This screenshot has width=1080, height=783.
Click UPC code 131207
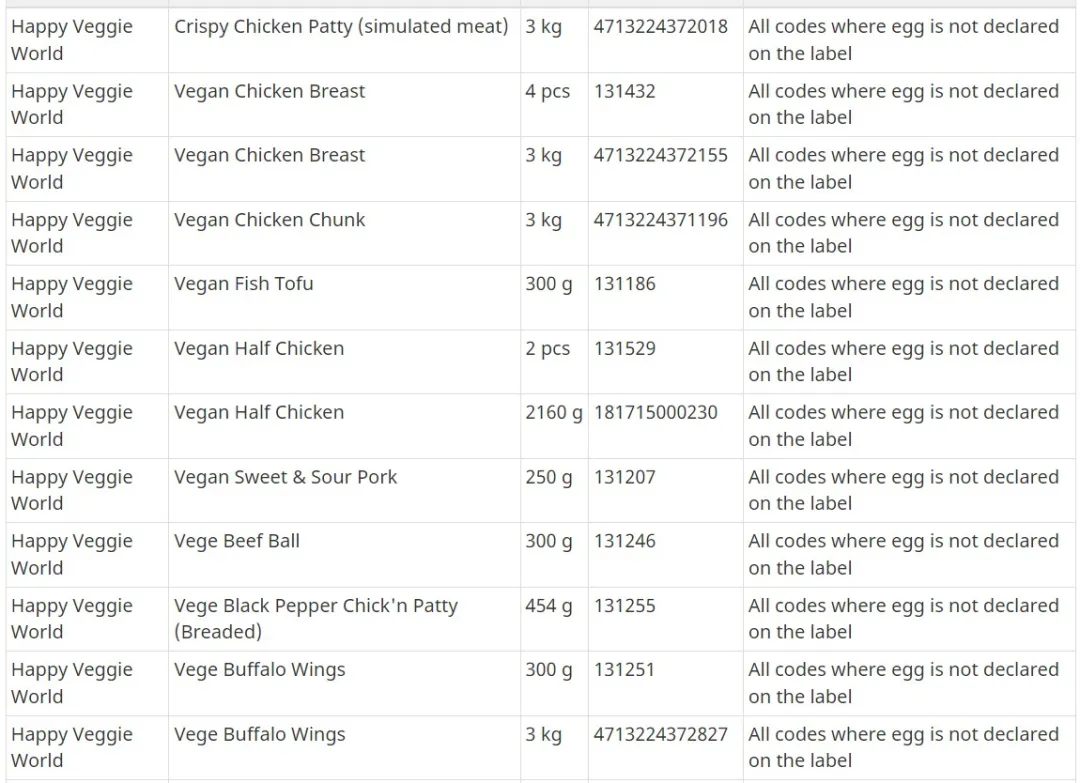pos(625,477)
